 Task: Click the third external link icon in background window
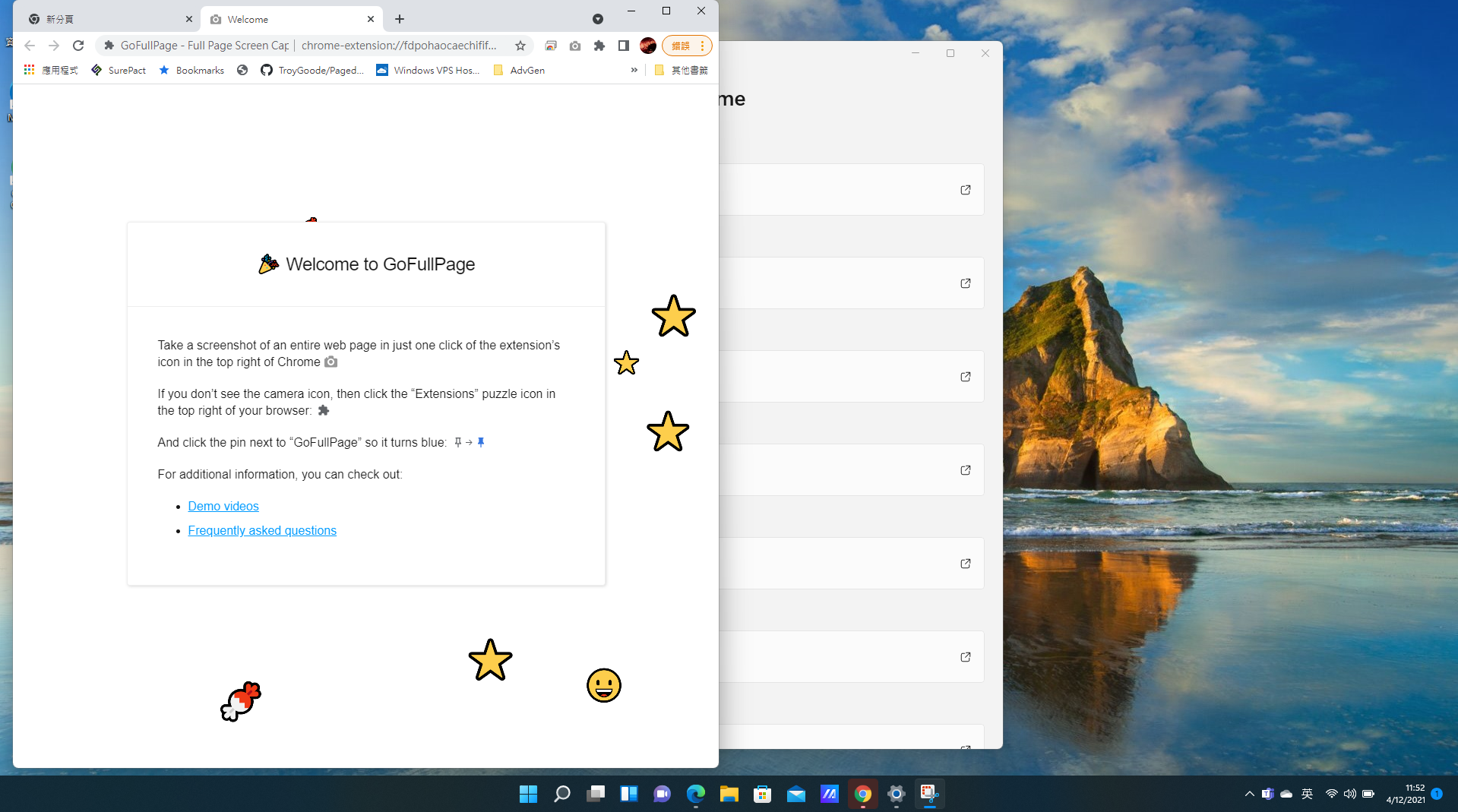pyautogui.click(x=966, y=377)
